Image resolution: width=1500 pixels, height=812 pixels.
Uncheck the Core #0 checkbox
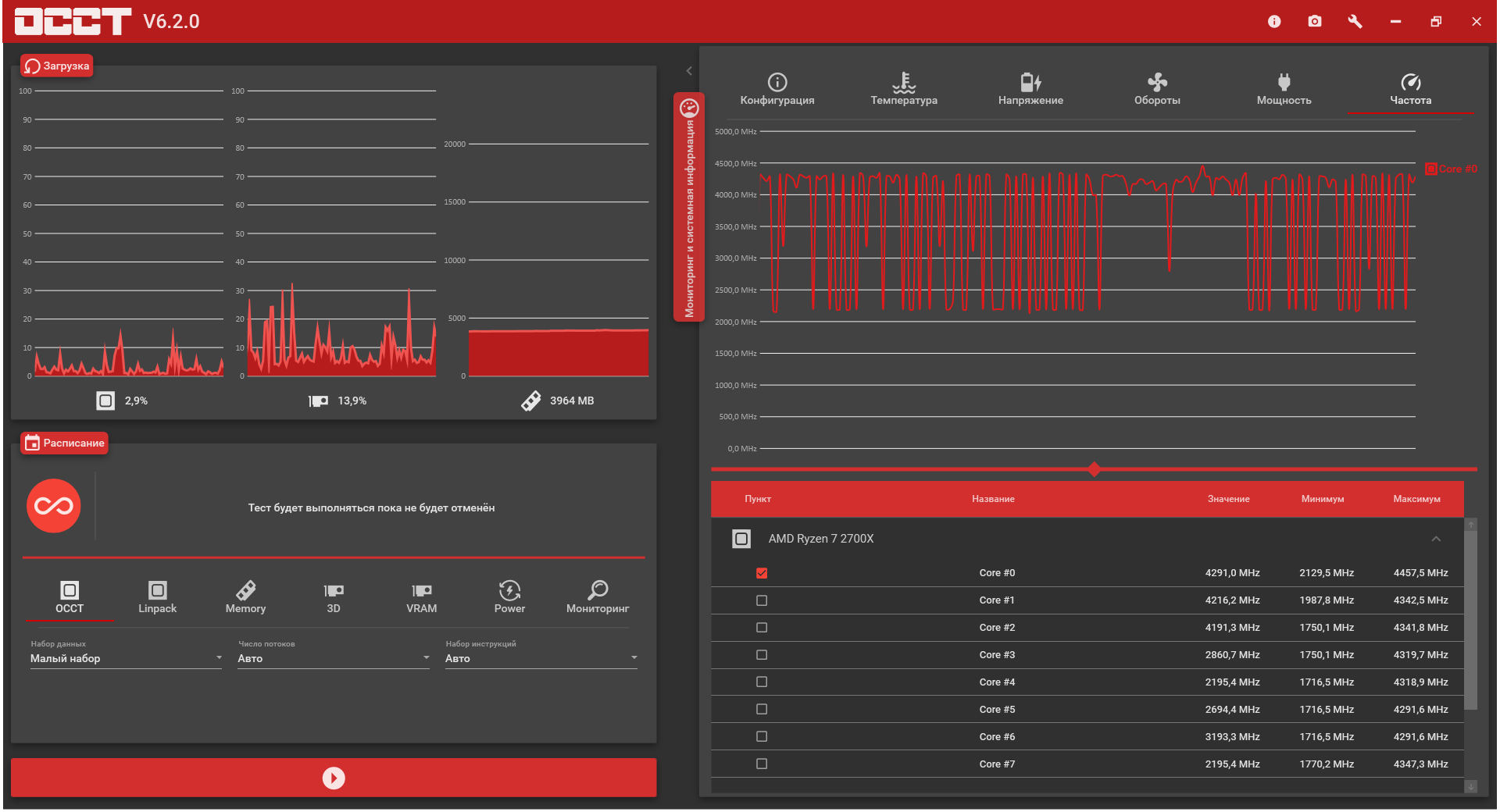point(762,573)
